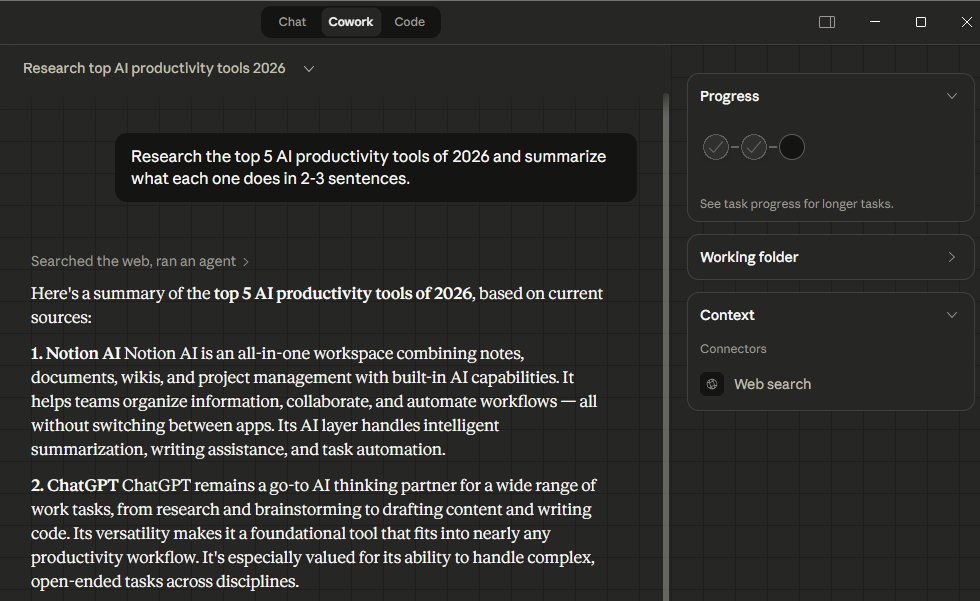Click the conversation title 'Research top AI productivity tools 2026'
This screenshot has width=980, height=601.
click(154, 68)
